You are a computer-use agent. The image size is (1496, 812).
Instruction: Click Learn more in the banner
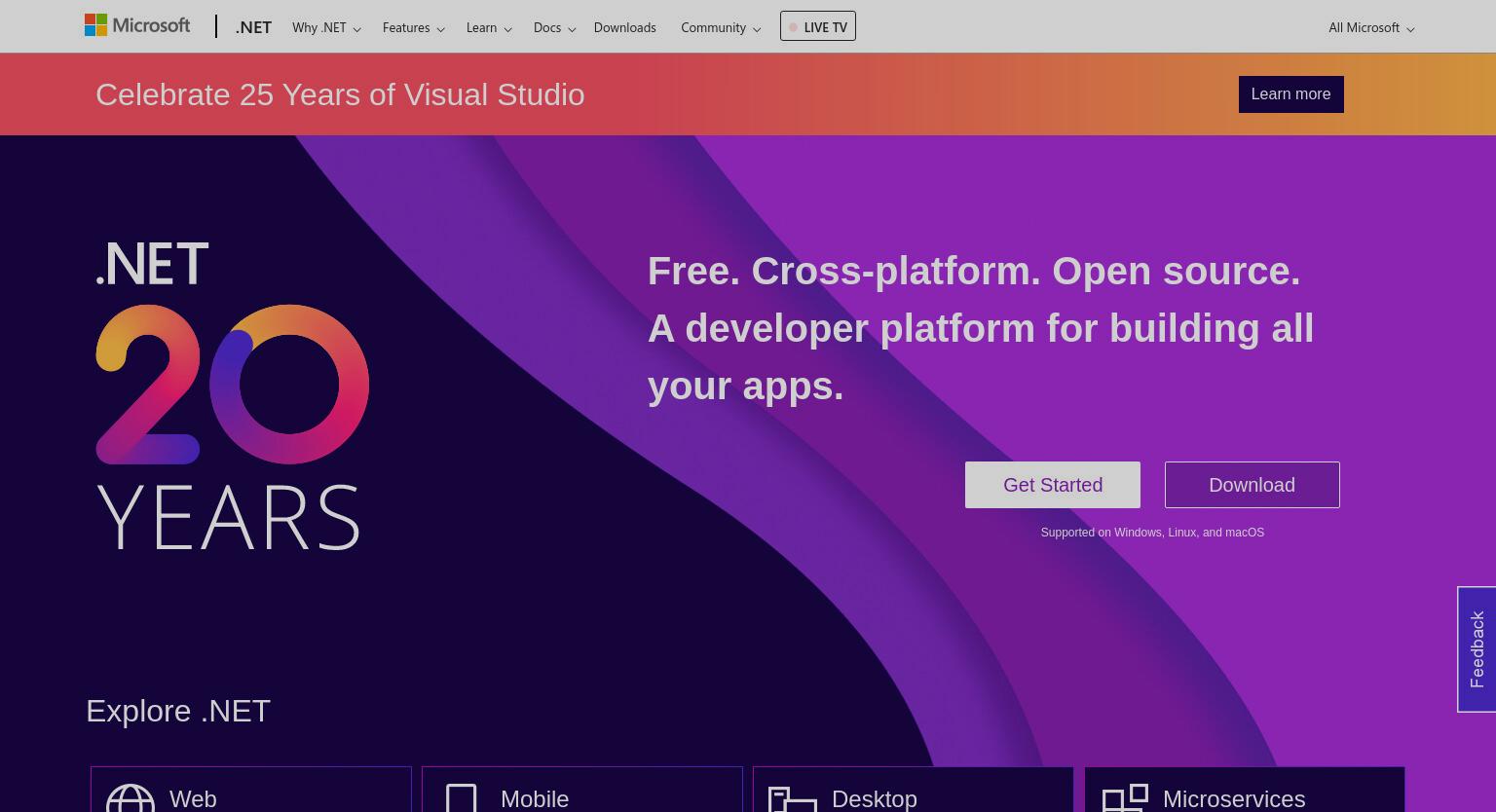click(1290, 94)
